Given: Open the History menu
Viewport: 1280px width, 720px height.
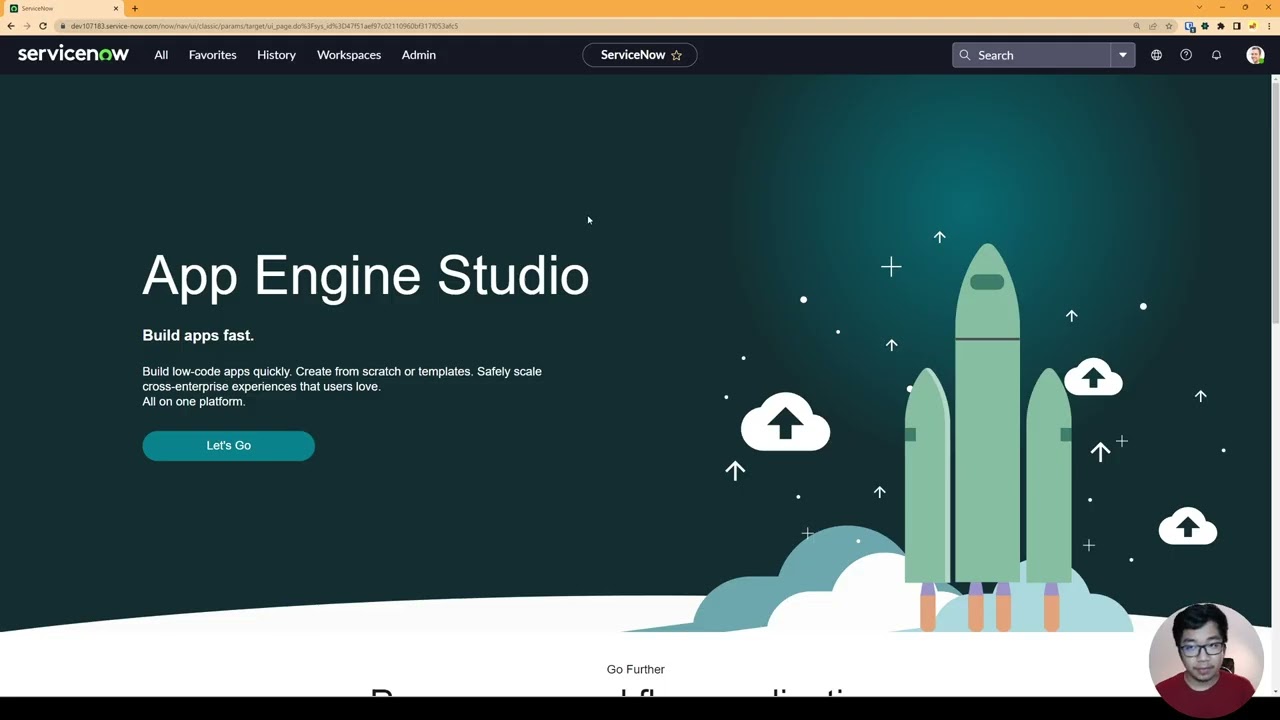Looking at the screenshot, I should pos(276,55).
